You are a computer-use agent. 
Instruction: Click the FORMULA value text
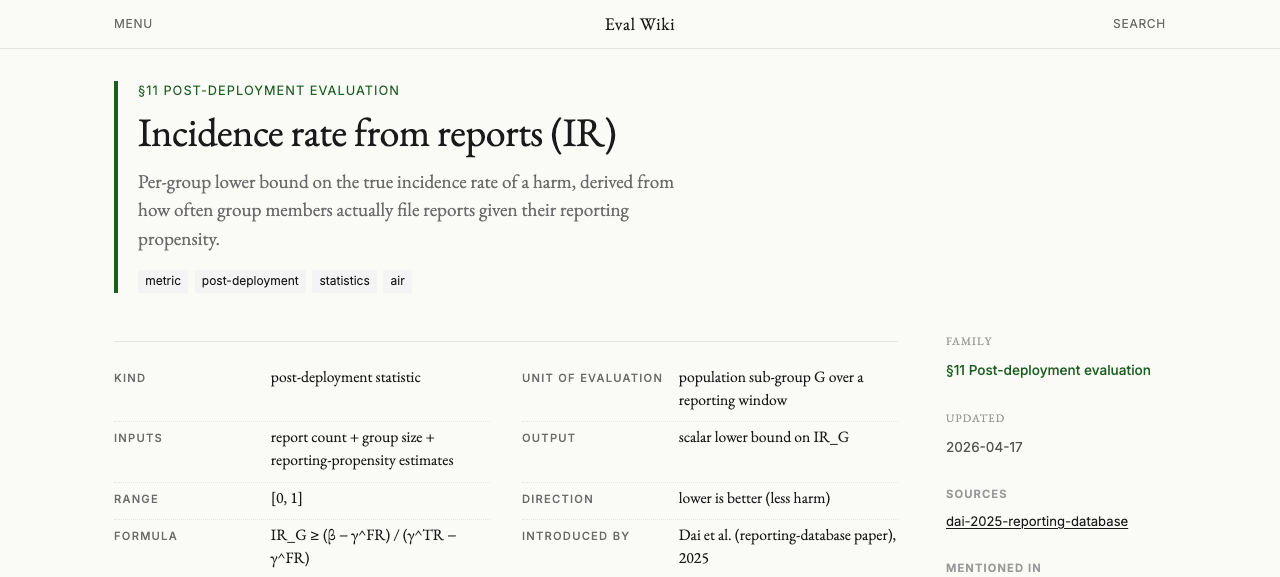point(363,546)
